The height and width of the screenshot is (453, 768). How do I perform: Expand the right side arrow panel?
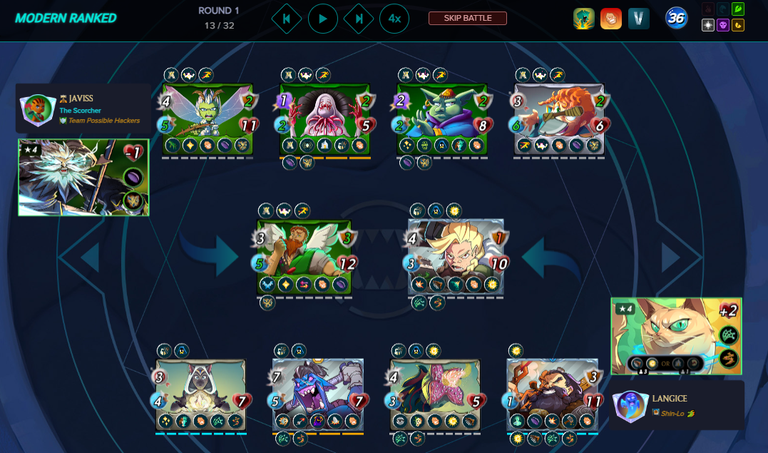click(x=671, y=257)
